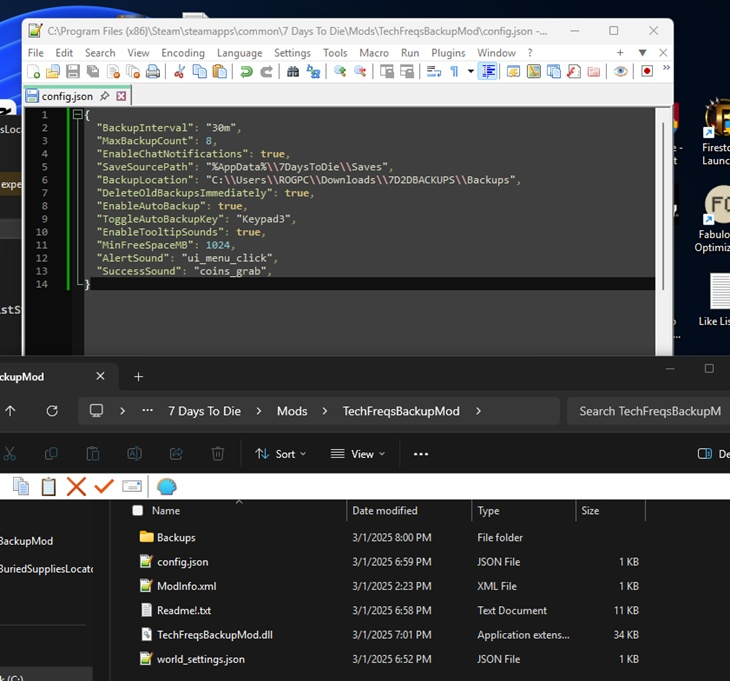Click the Search TechFreqsBackupMod field

click(x=648, y=411)
